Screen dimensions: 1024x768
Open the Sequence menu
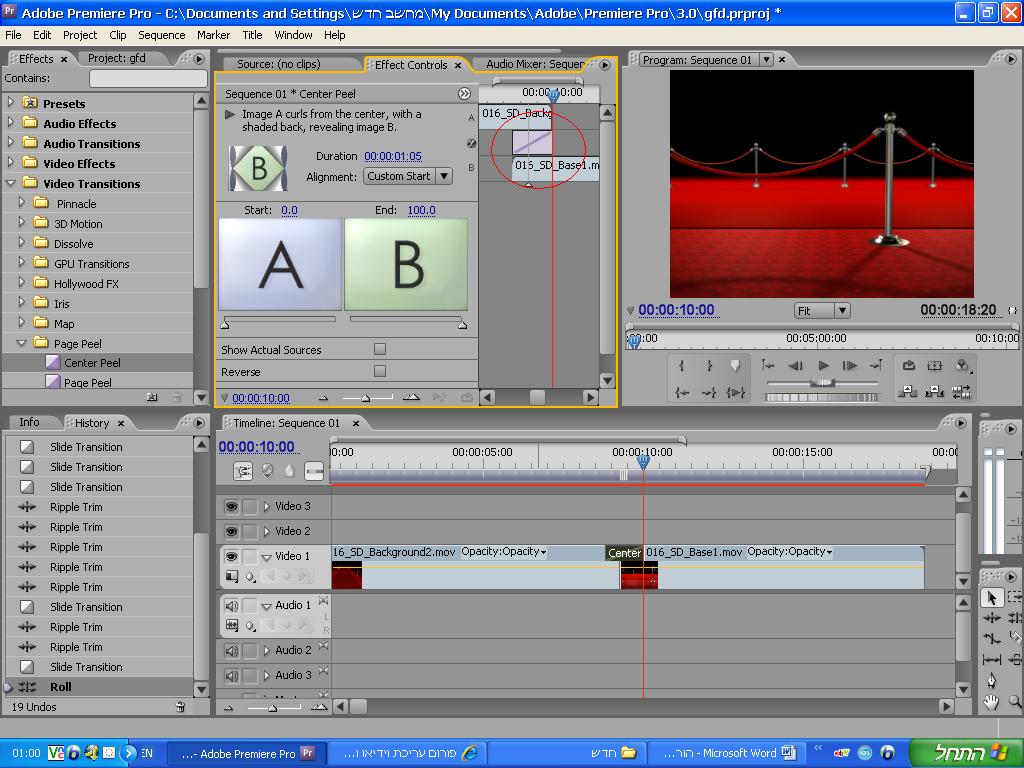161,34
